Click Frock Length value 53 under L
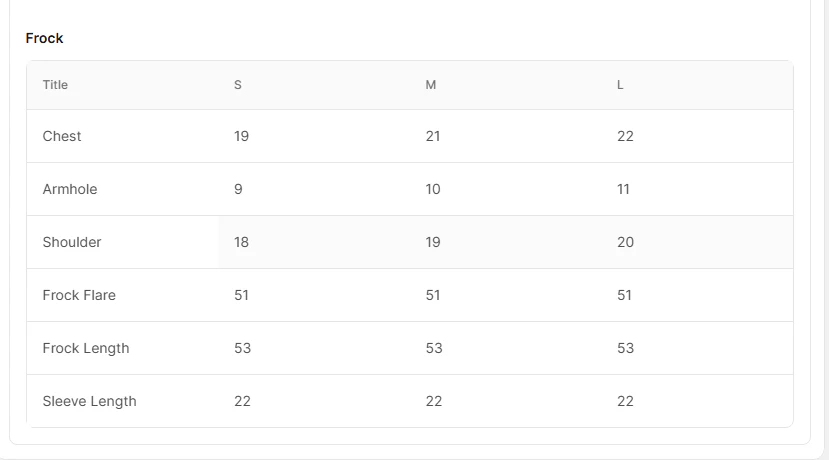This screenshot has width=829, height=460. click(x=625, y=348)
